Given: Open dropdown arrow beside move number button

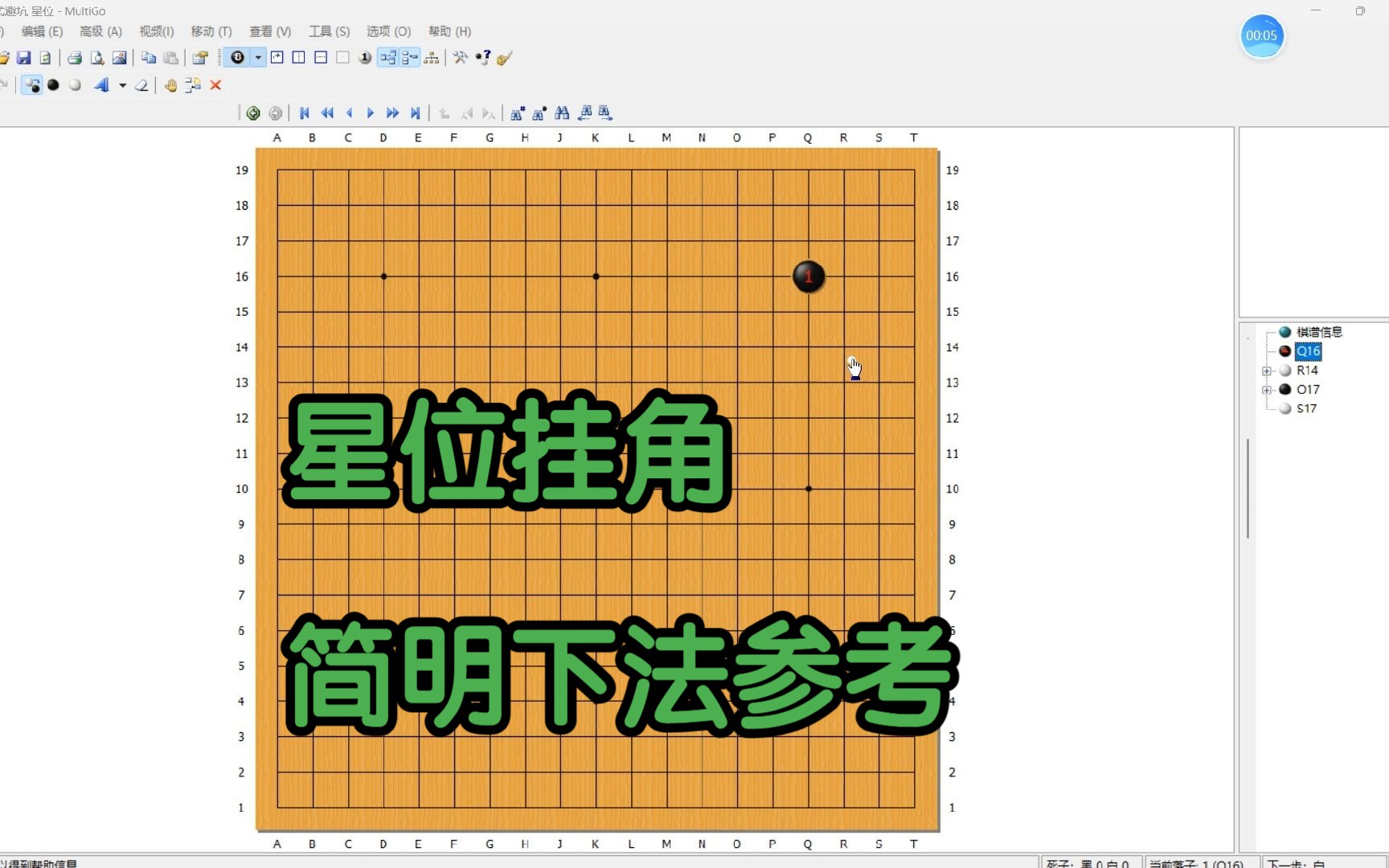Looking at the screenshot, I should [258, 58].
